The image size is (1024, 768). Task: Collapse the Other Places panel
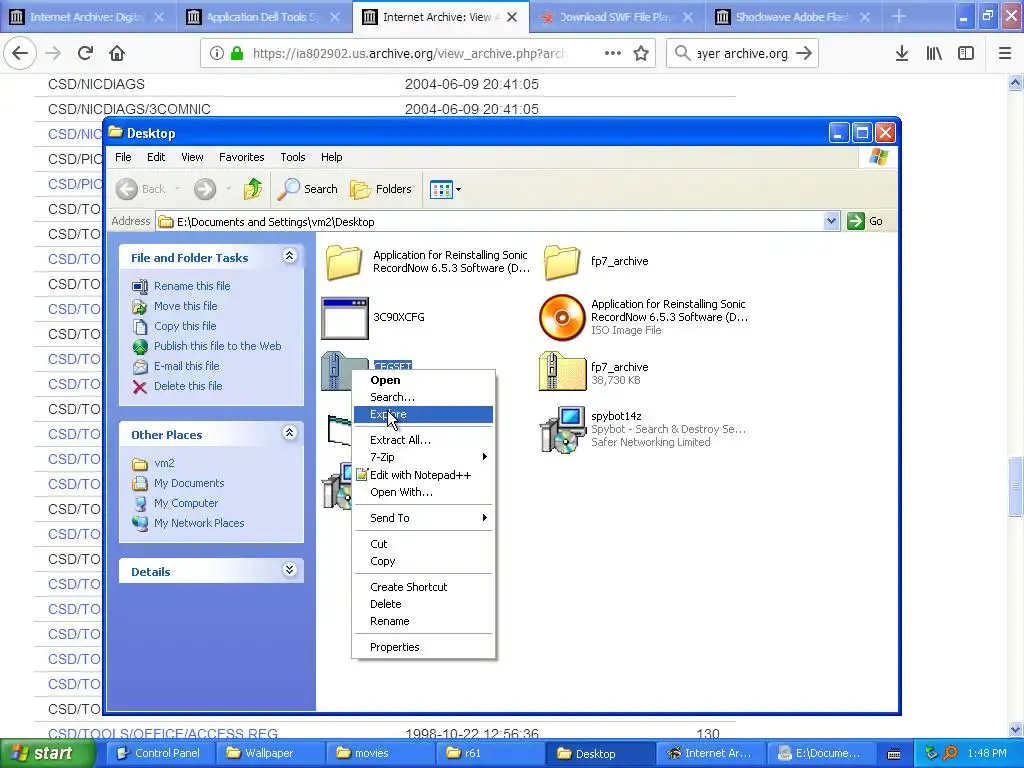289,433
